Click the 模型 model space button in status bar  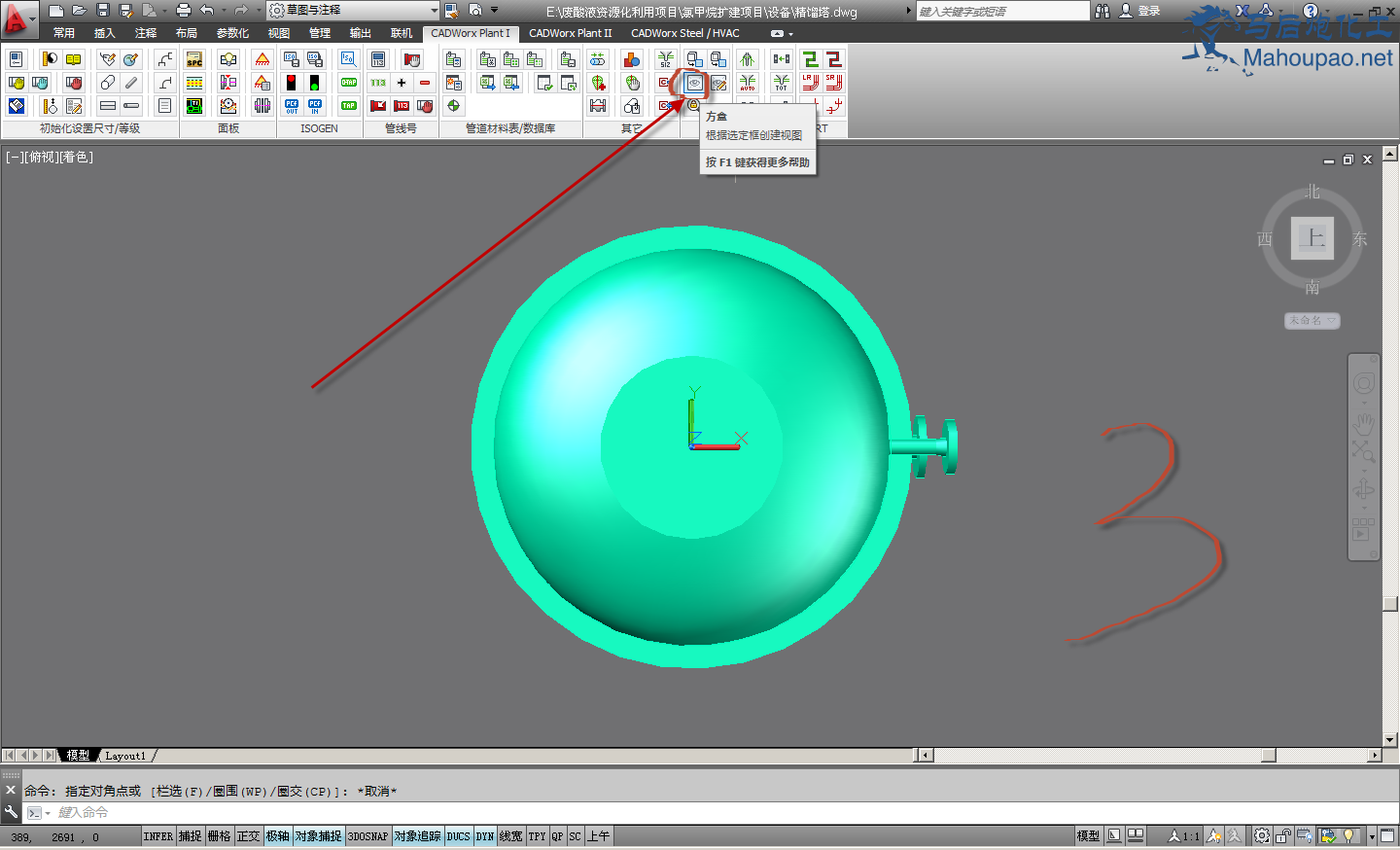1088,836
